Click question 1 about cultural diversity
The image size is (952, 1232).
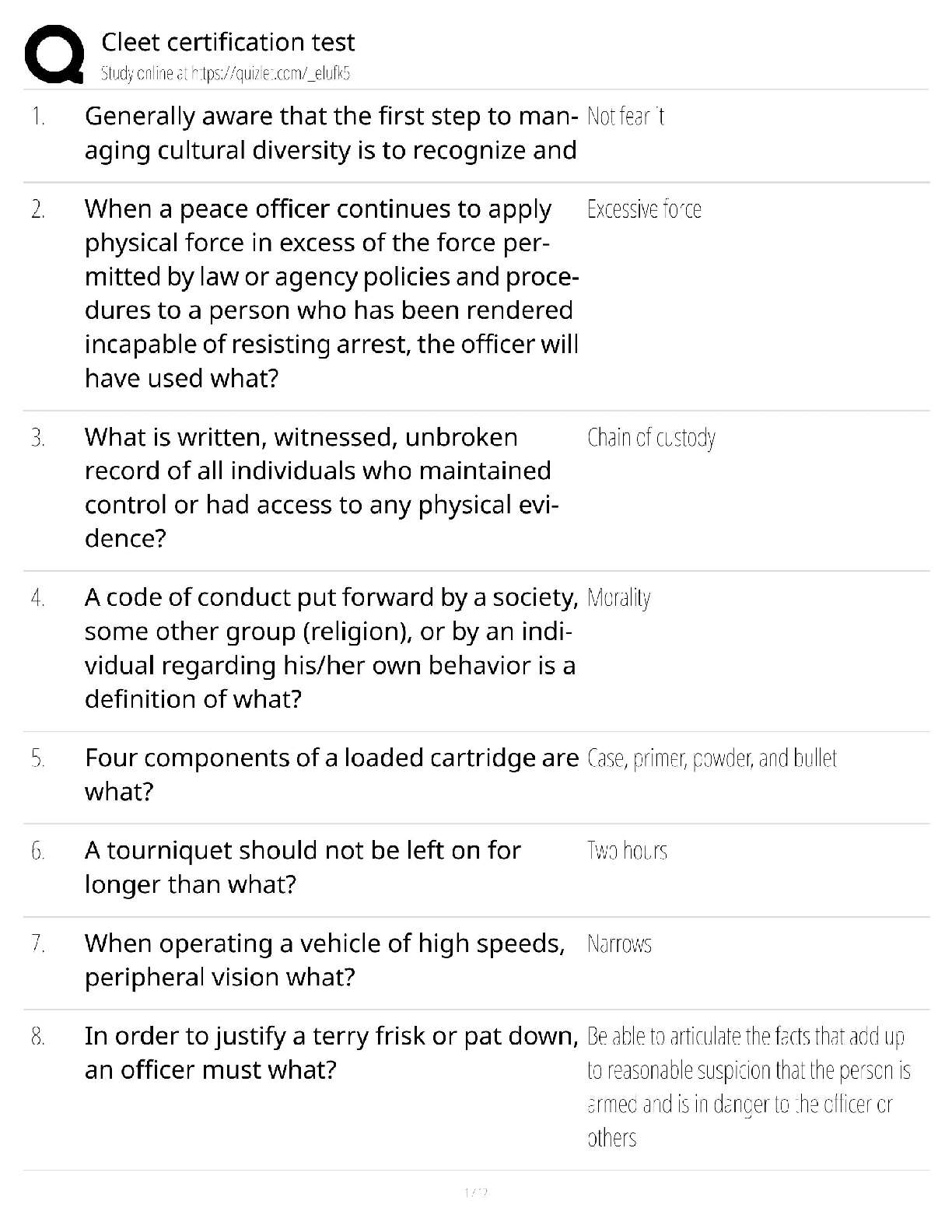[x=331, y=133]
